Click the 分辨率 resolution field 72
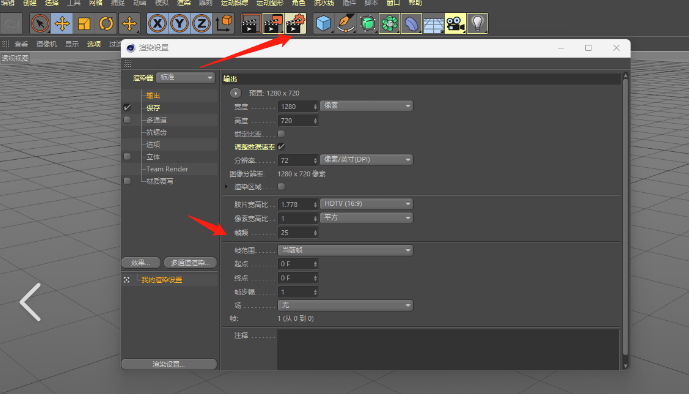The image size is (689, 394). coord(298,160)
